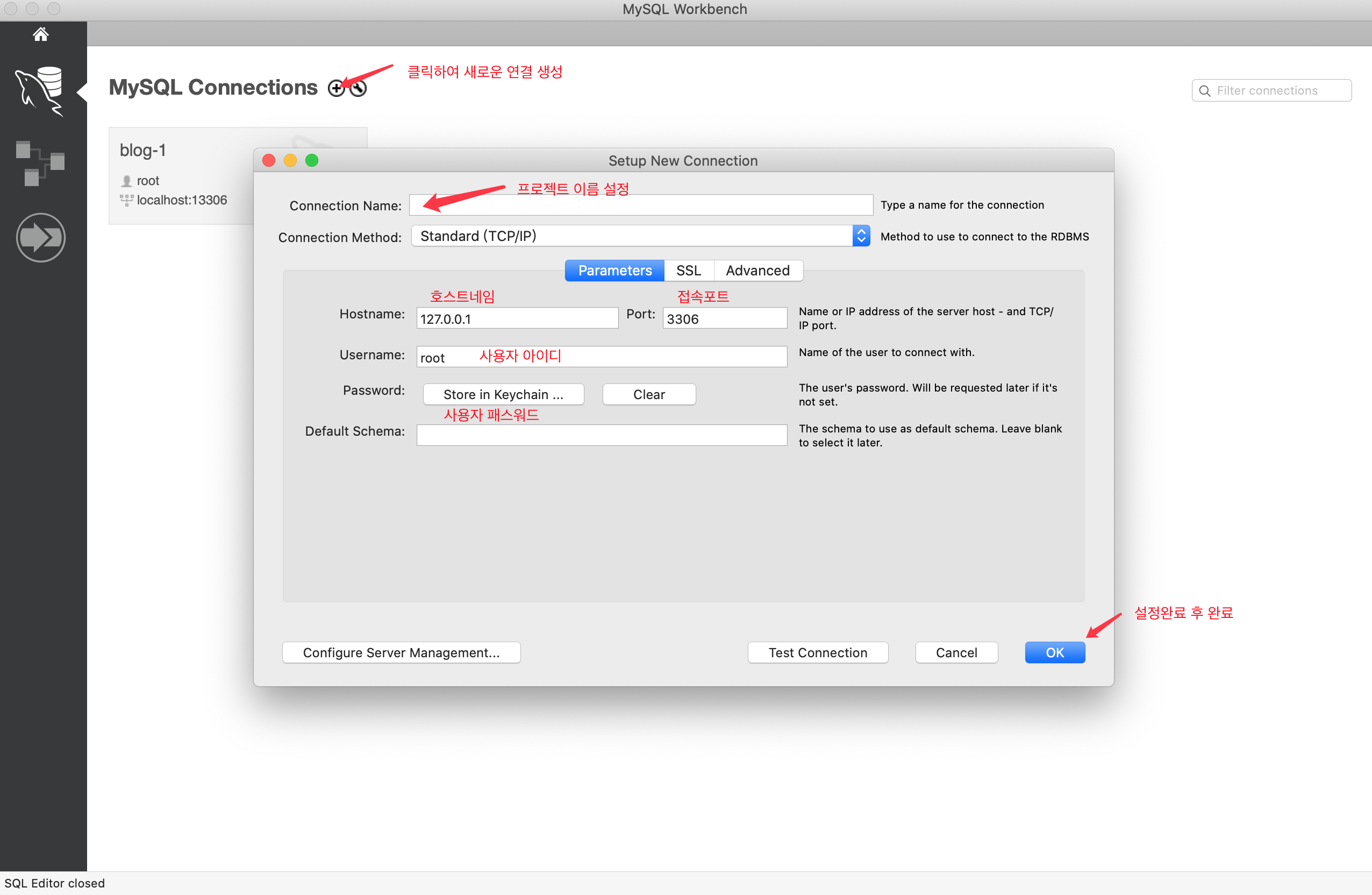Focus the Hostname input field
The width and height of the screenshot is (1372, 895).
coord(517,318)
